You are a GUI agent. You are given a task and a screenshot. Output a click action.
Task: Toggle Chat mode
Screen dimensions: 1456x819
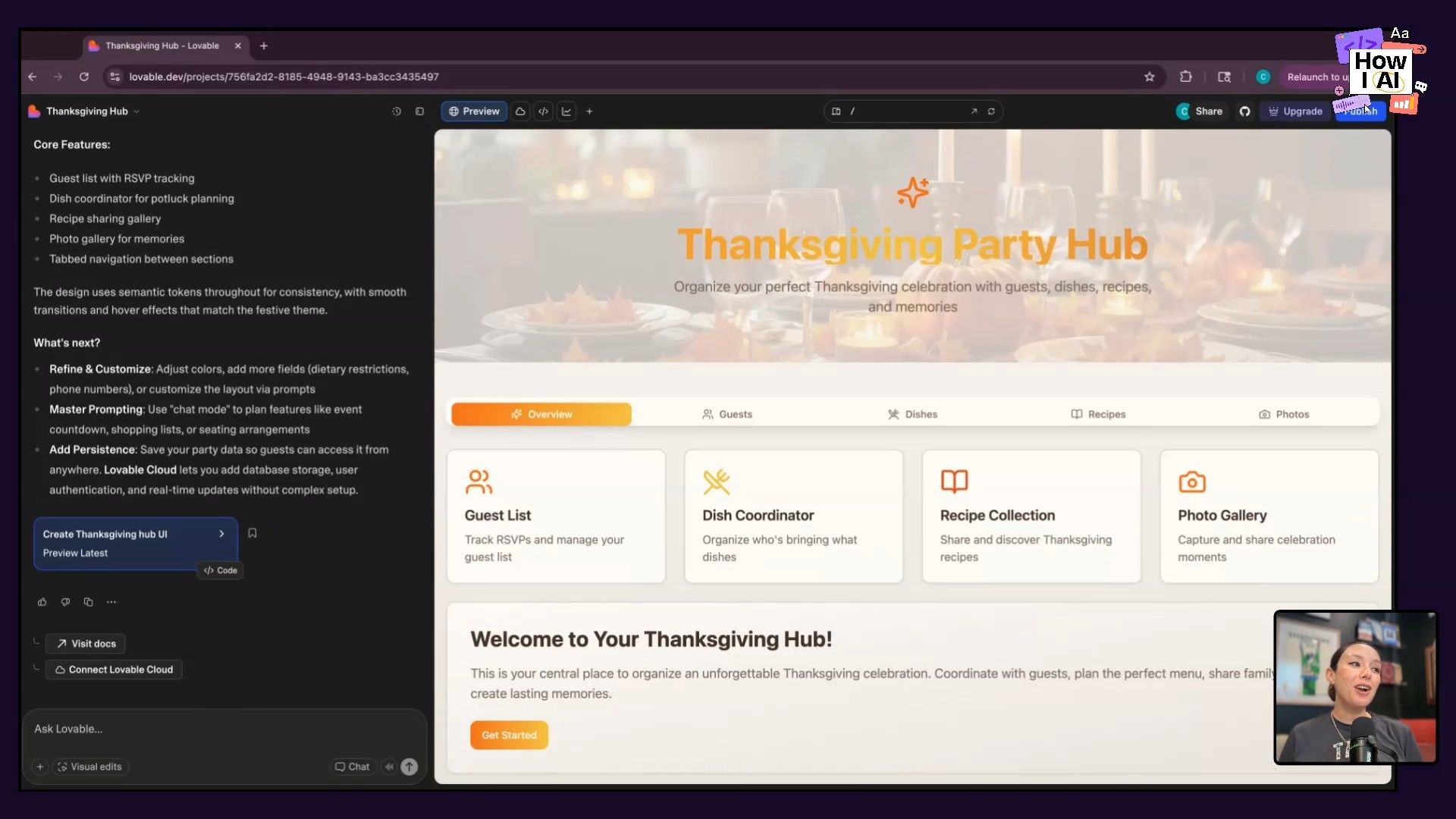pos(353,767)
